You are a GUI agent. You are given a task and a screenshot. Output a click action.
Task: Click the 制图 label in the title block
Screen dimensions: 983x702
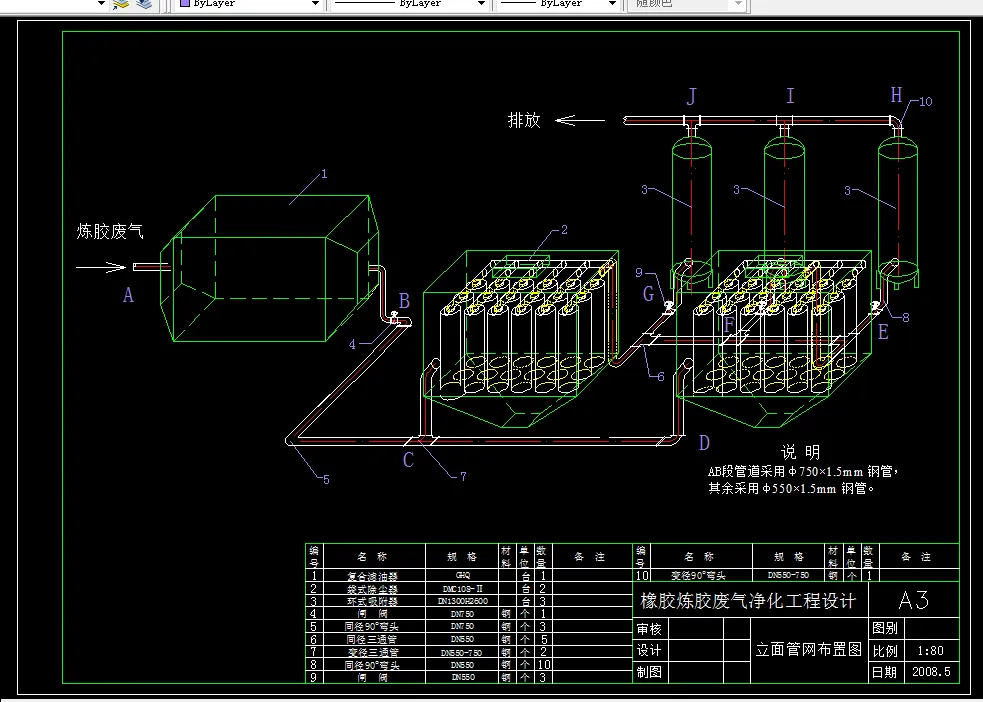[649, 672]
